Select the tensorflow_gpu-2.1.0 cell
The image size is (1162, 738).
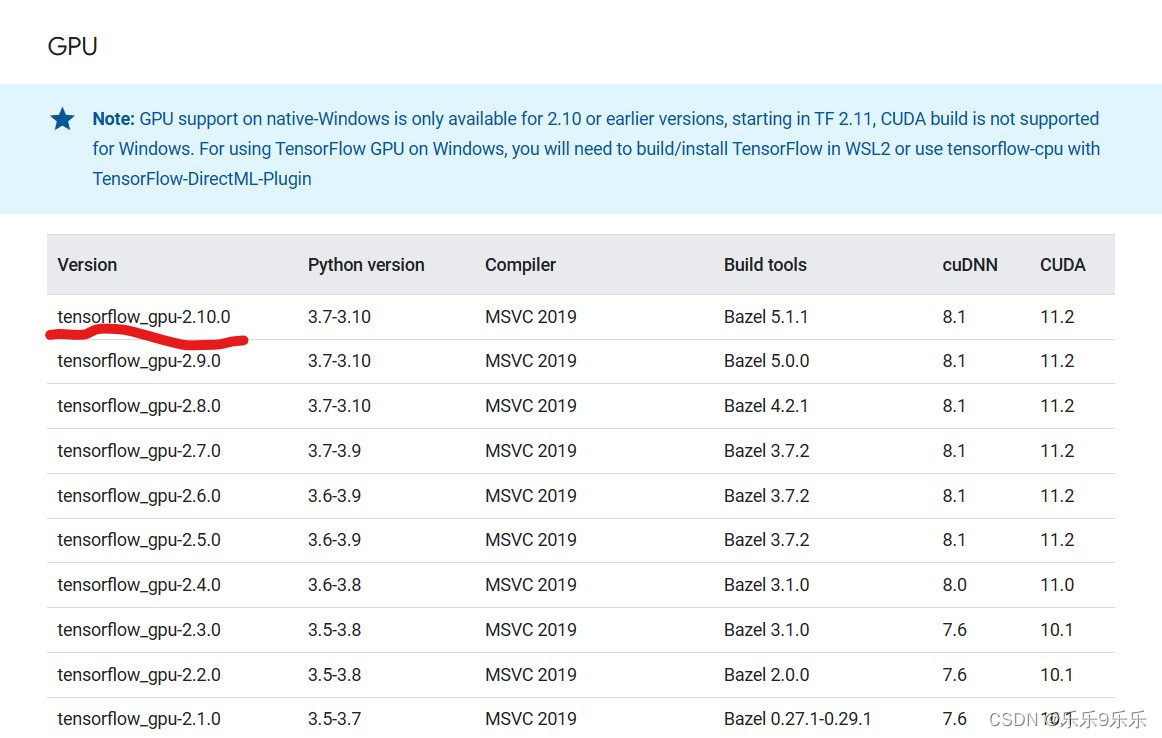(139, 719)
